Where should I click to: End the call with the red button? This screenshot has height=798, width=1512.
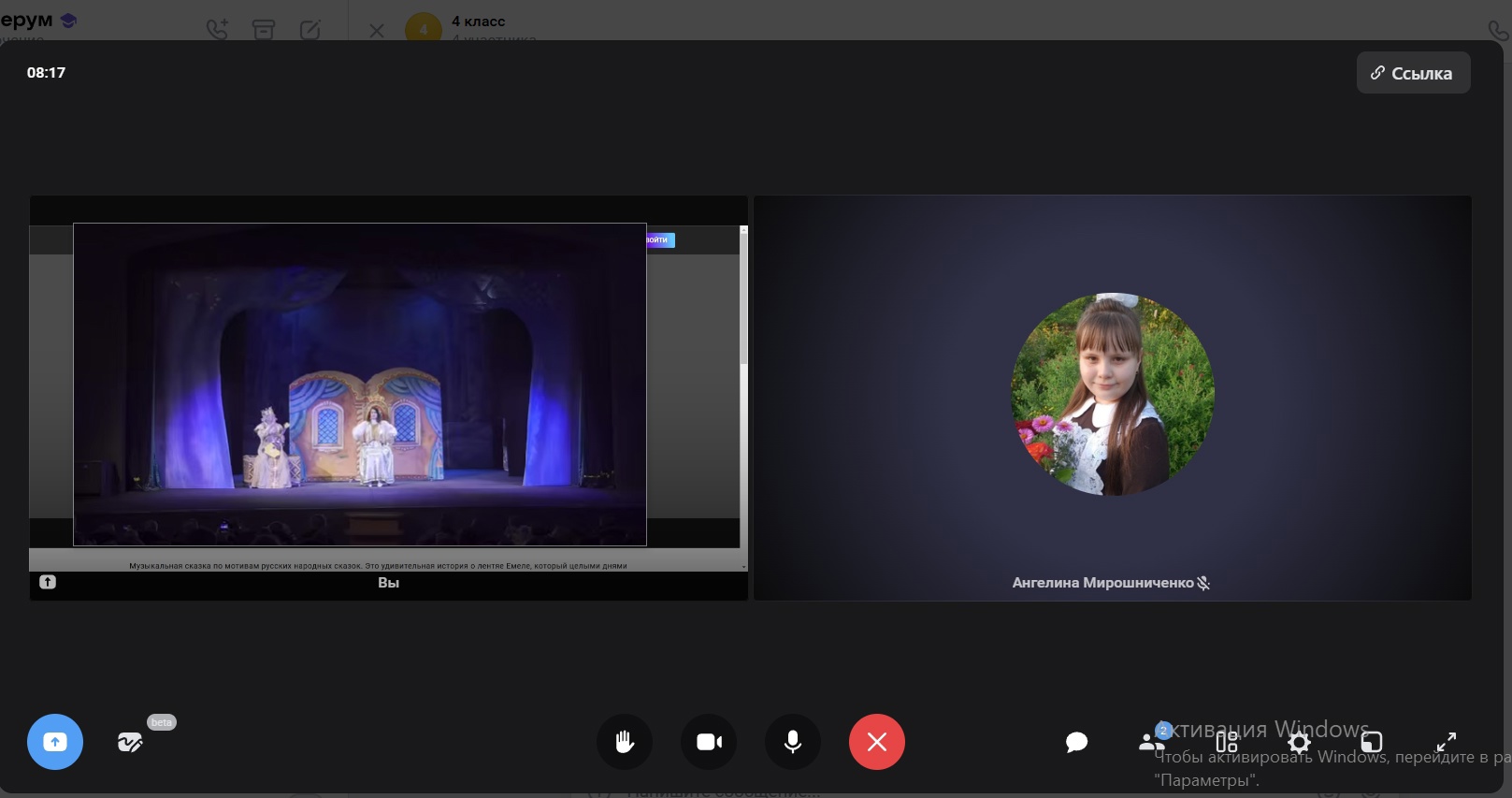pyautogui.click(x=877, y=742)
